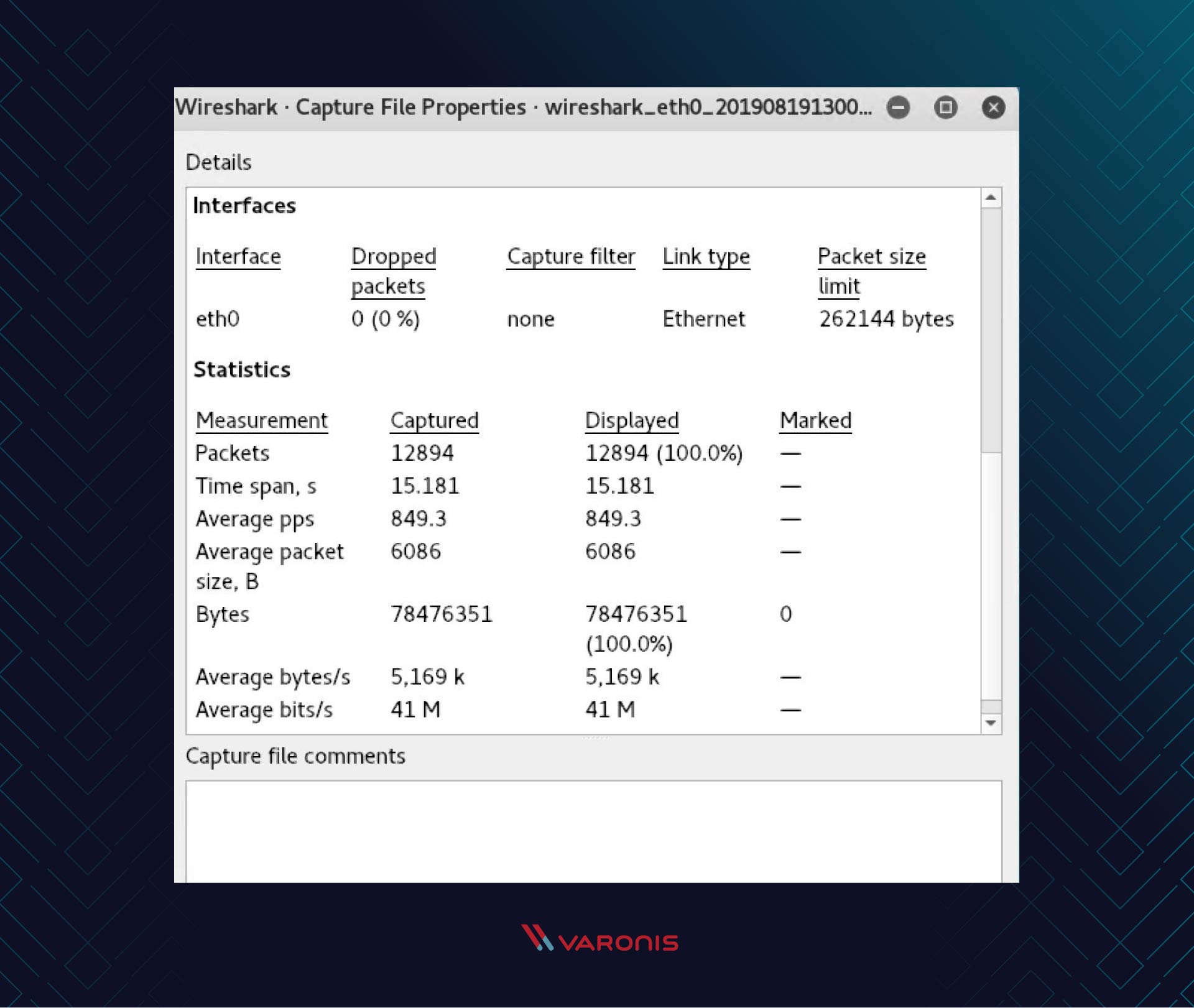Click the Capture filter column header
The height and width of the screenshot is (1008, 1194).
pos(571,257)
